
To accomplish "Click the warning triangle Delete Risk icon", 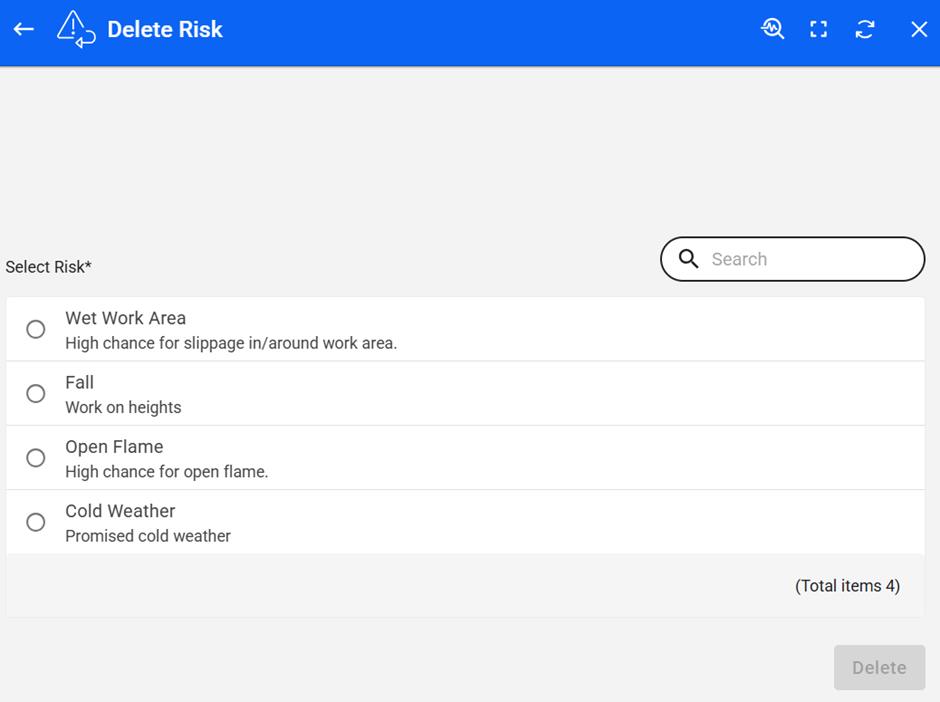I will click(x=76, y=29).
